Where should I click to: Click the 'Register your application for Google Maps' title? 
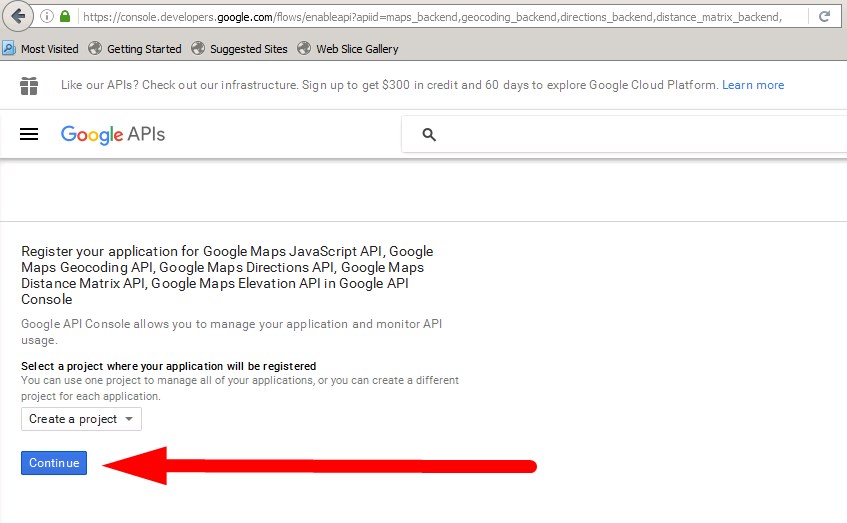227,275
